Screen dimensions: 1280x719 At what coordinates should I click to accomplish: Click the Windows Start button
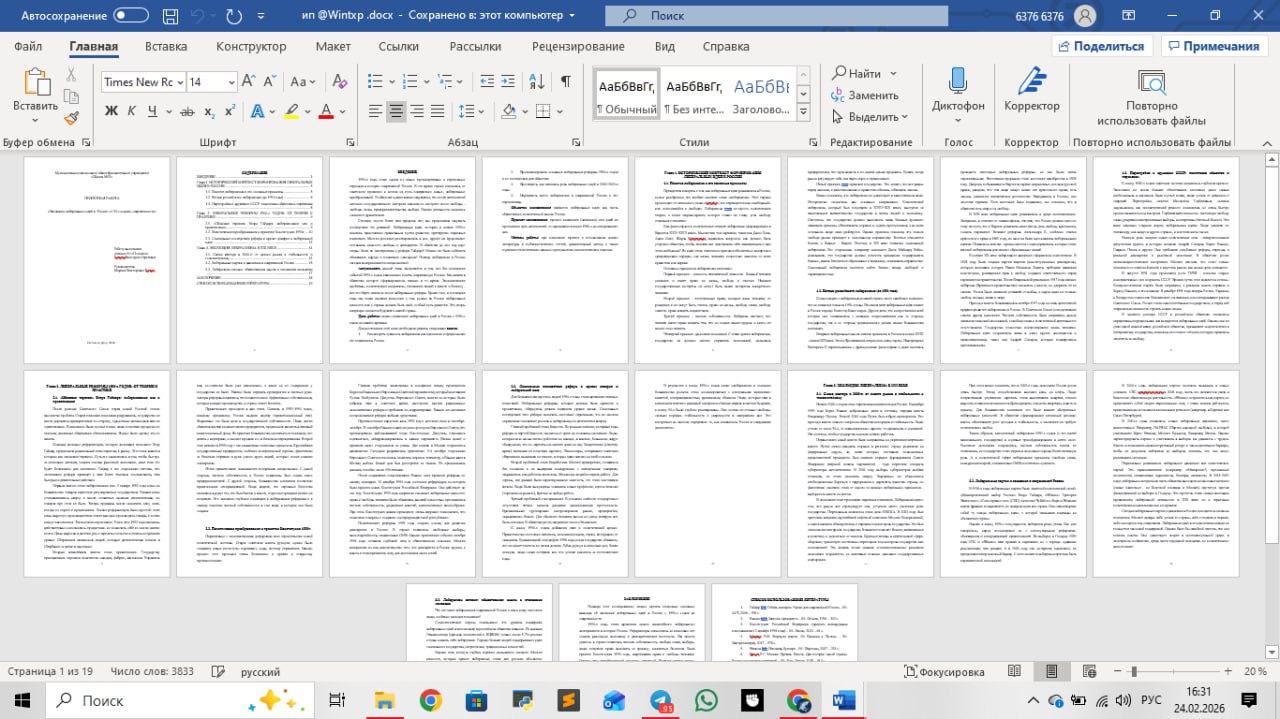(20, 701)
